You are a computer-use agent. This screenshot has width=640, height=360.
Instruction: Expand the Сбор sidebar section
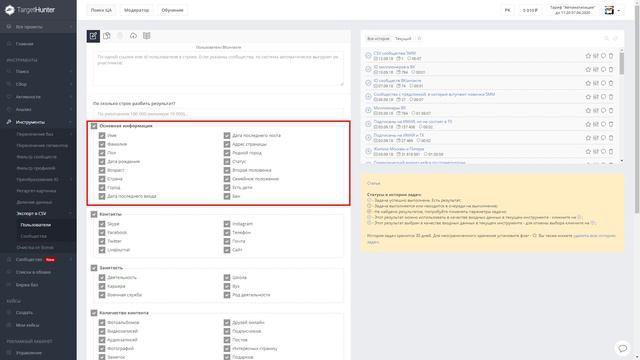(x=38, y=84)
